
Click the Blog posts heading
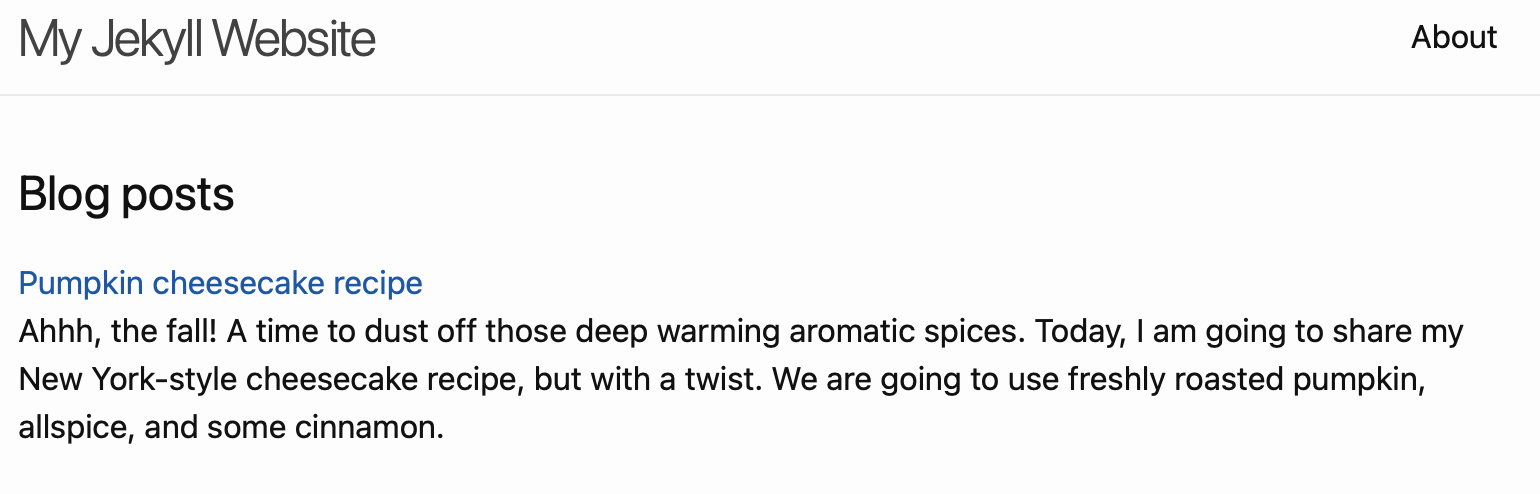click(127, 194)
